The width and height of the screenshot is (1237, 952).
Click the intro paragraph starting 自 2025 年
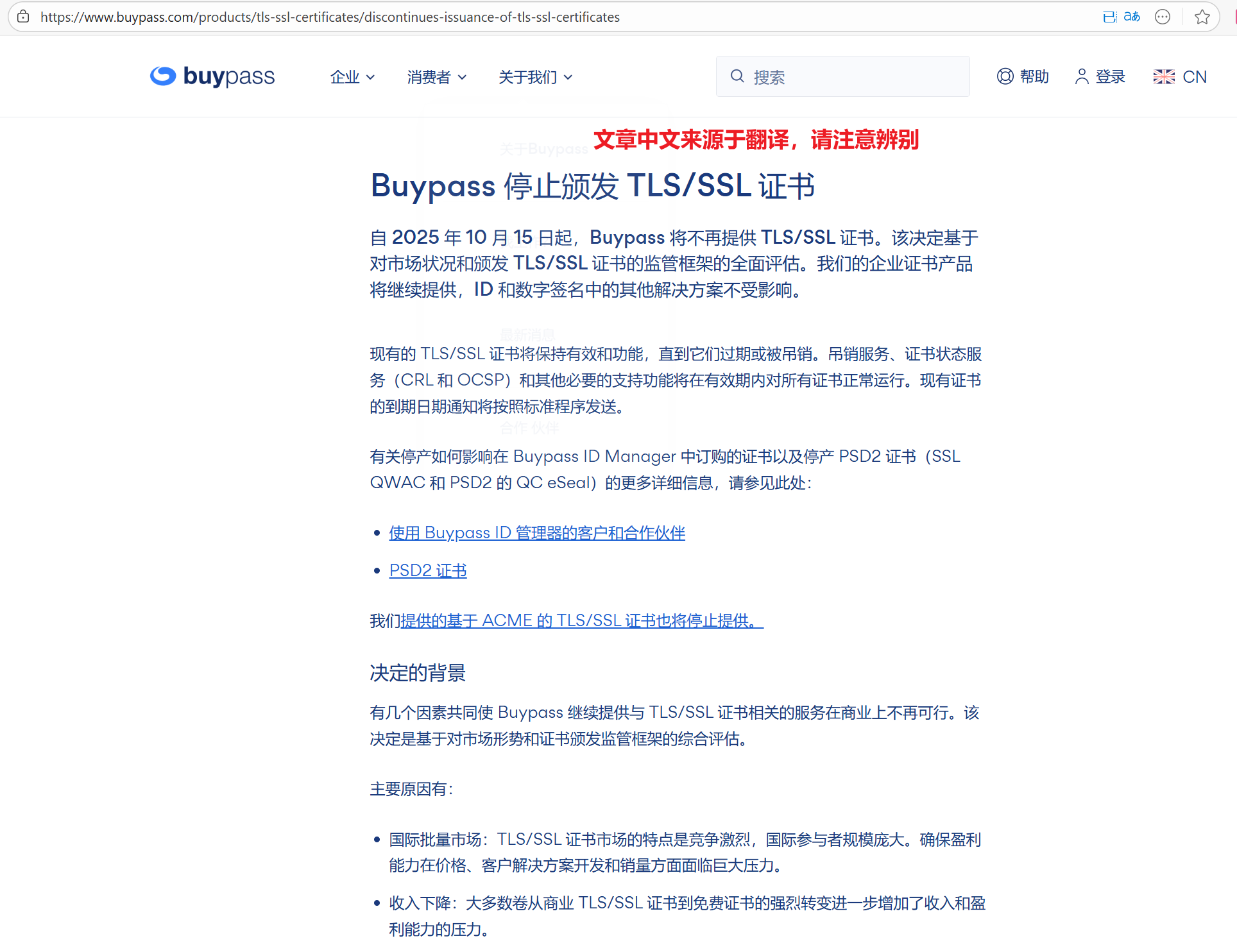click(674, 264)
